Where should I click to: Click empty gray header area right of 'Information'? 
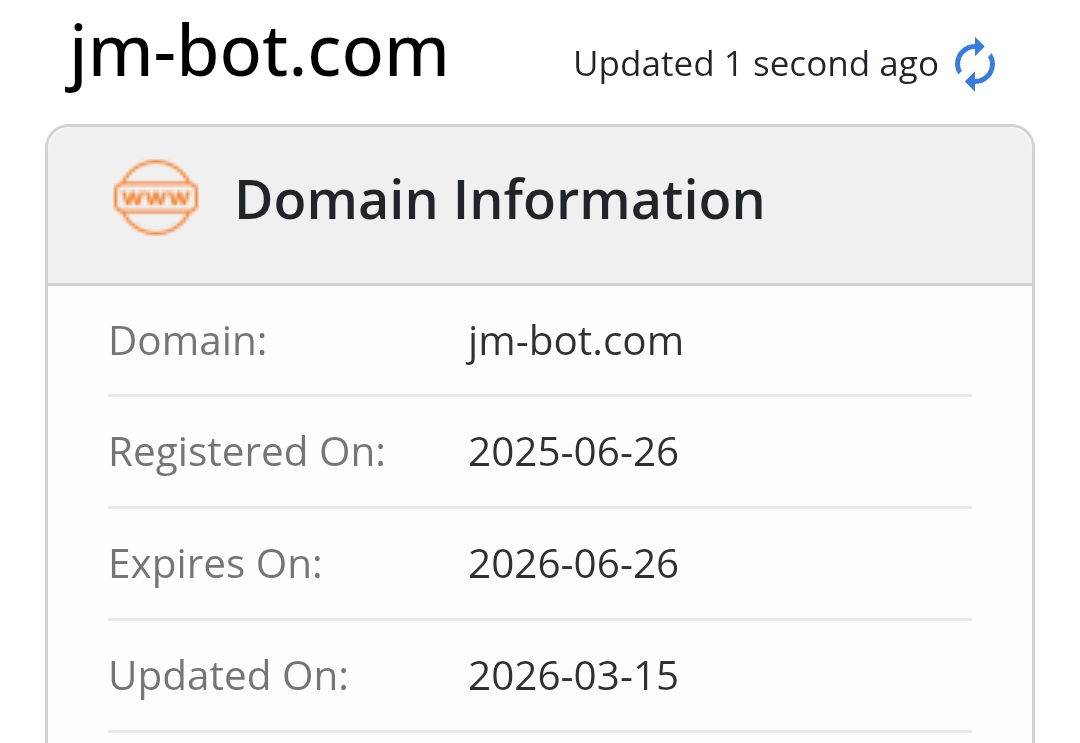pos(900,200)
